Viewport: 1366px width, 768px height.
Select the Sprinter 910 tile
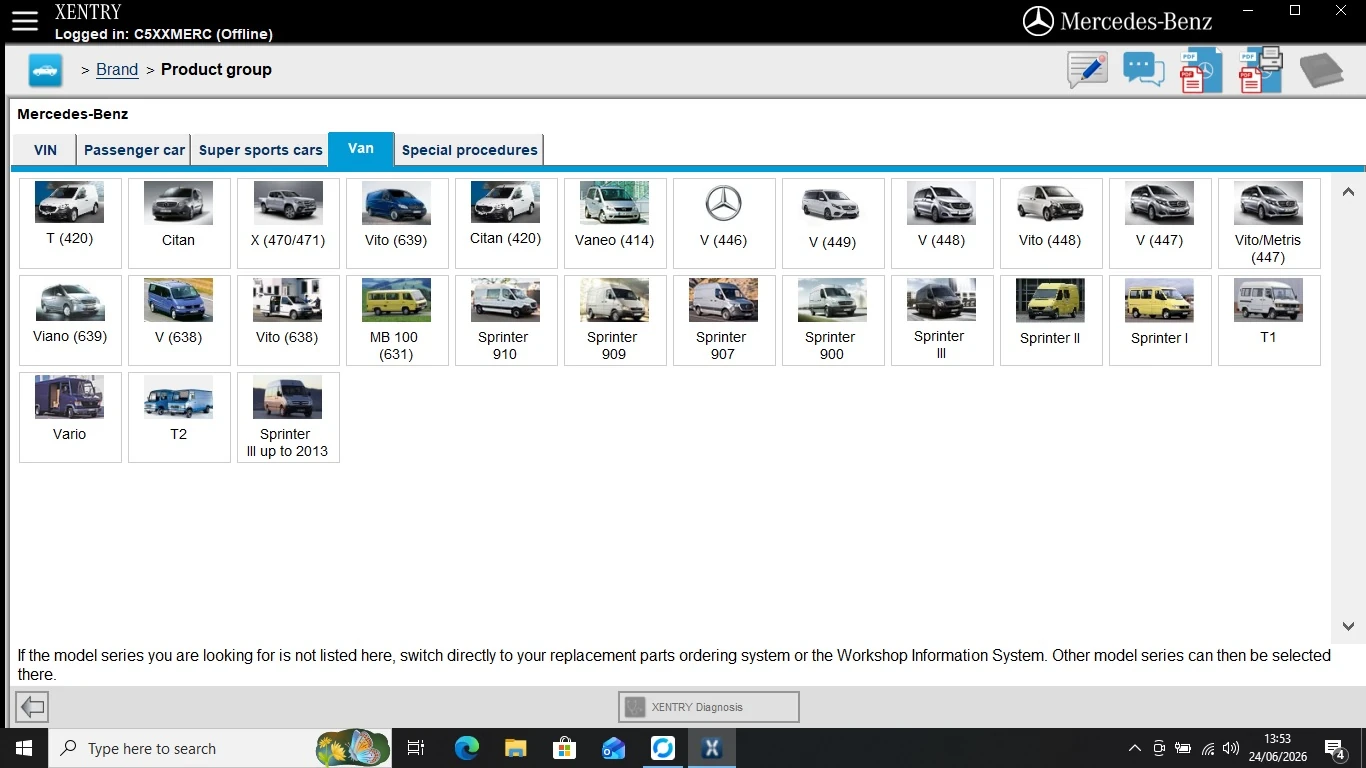506,320
